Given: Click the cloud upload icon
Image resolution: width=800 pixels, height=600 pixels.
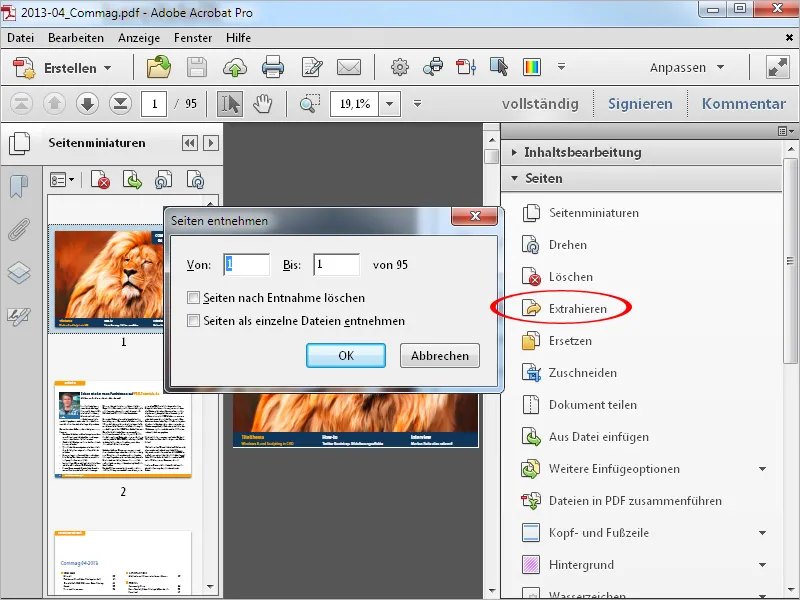Looking at the screenshot, I should (235, 67).
